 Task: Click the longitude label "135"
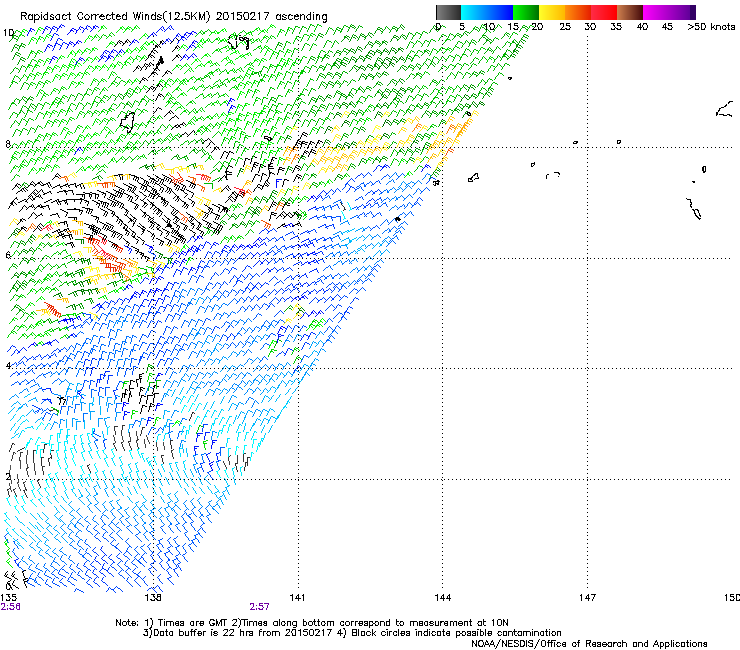[x=9, y=598]
